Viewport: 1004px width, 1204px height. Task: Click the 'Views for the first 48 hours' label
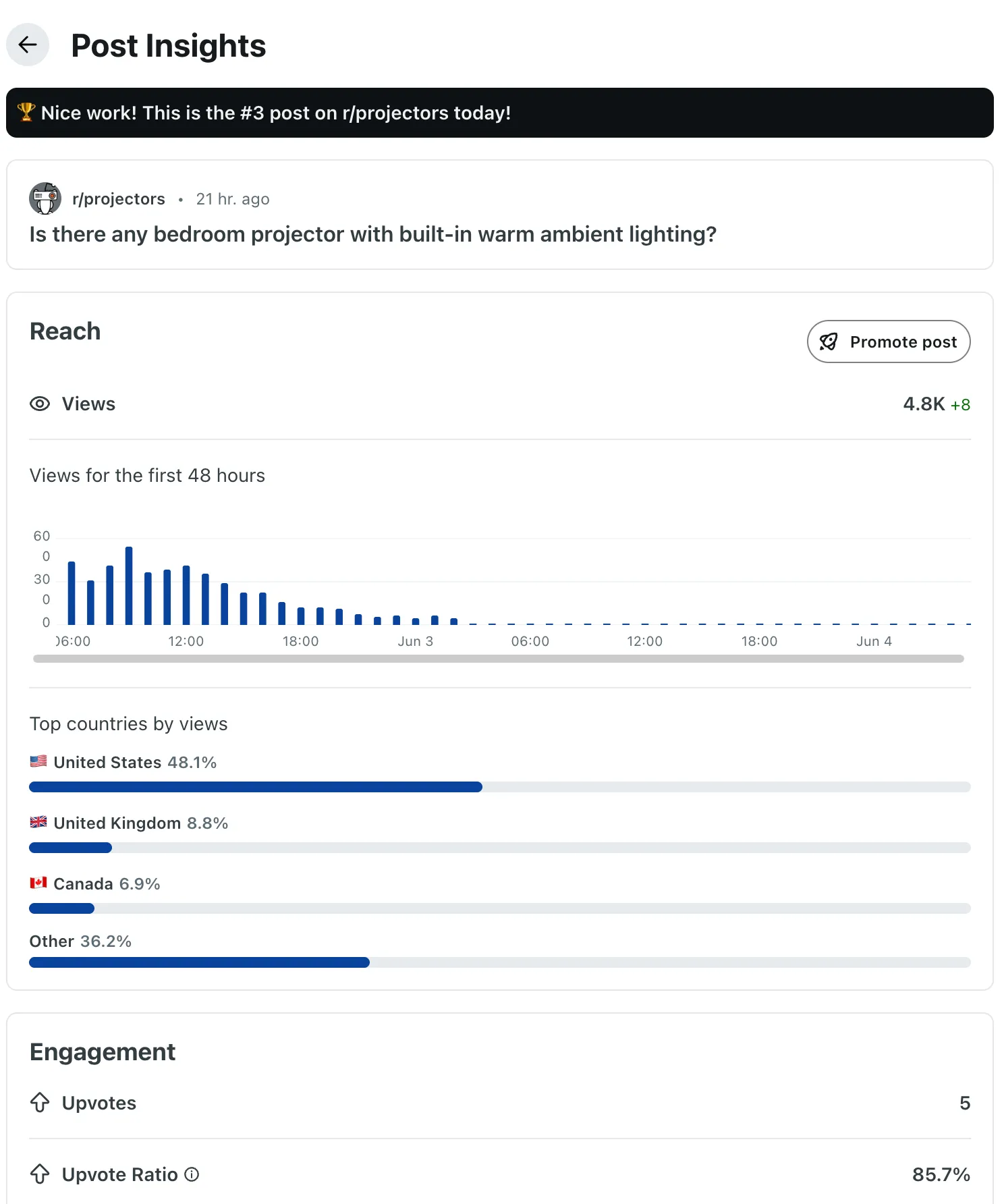click(x=147, y=476)
